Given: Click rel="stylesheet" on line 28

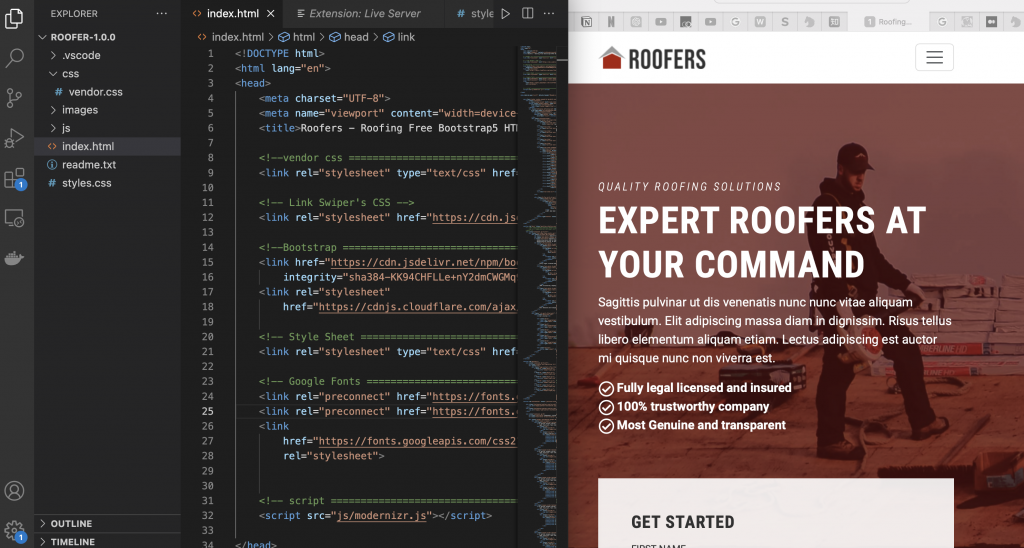Looking at the screenshot, I should tap(333, 456).
